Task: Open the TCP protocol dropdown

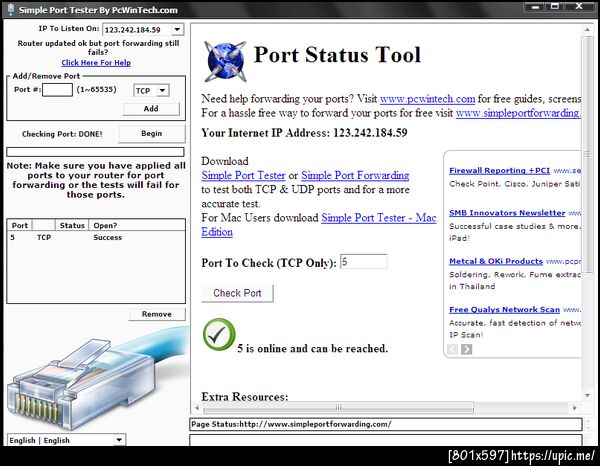Action: click(163, 90)
